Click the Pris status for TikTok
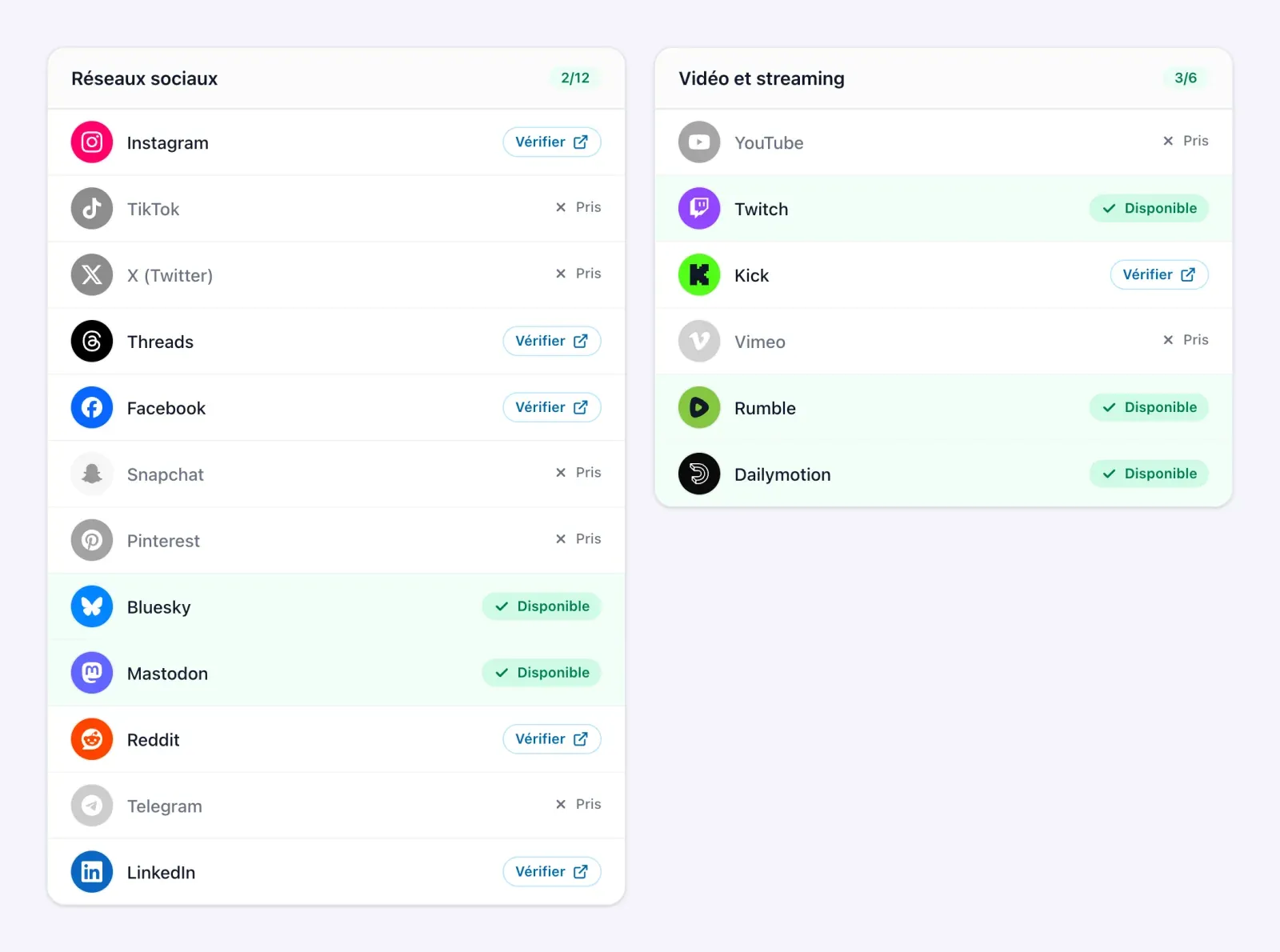 pos(578,208)
